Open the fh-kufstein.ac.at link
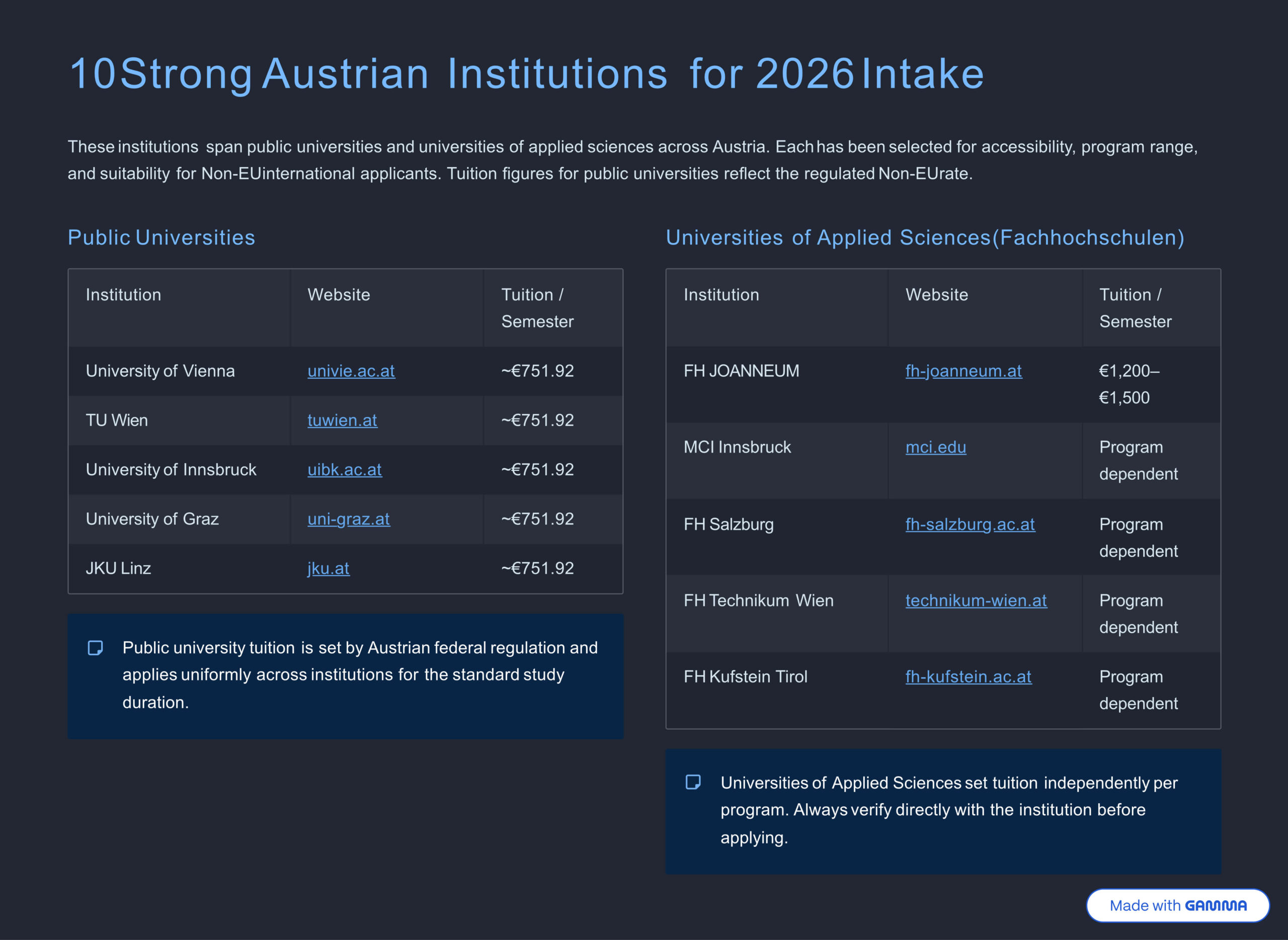The height and width of the screenshot is (940, 1288). (x=968, y=676)
